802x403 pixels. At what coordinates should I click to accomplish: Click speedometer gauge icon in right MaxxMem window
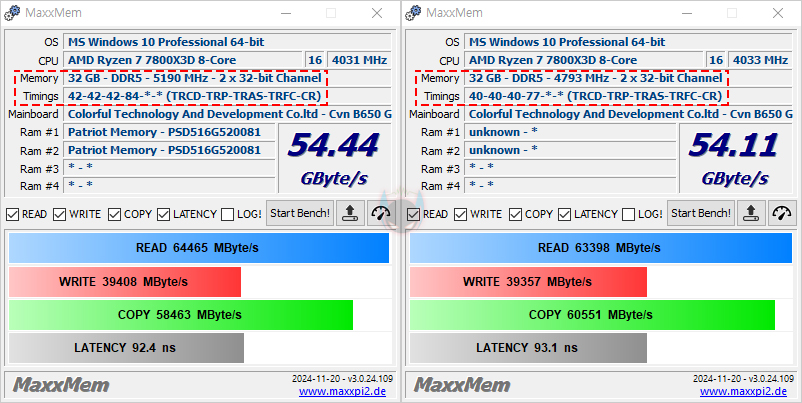[x=782, y=213]
